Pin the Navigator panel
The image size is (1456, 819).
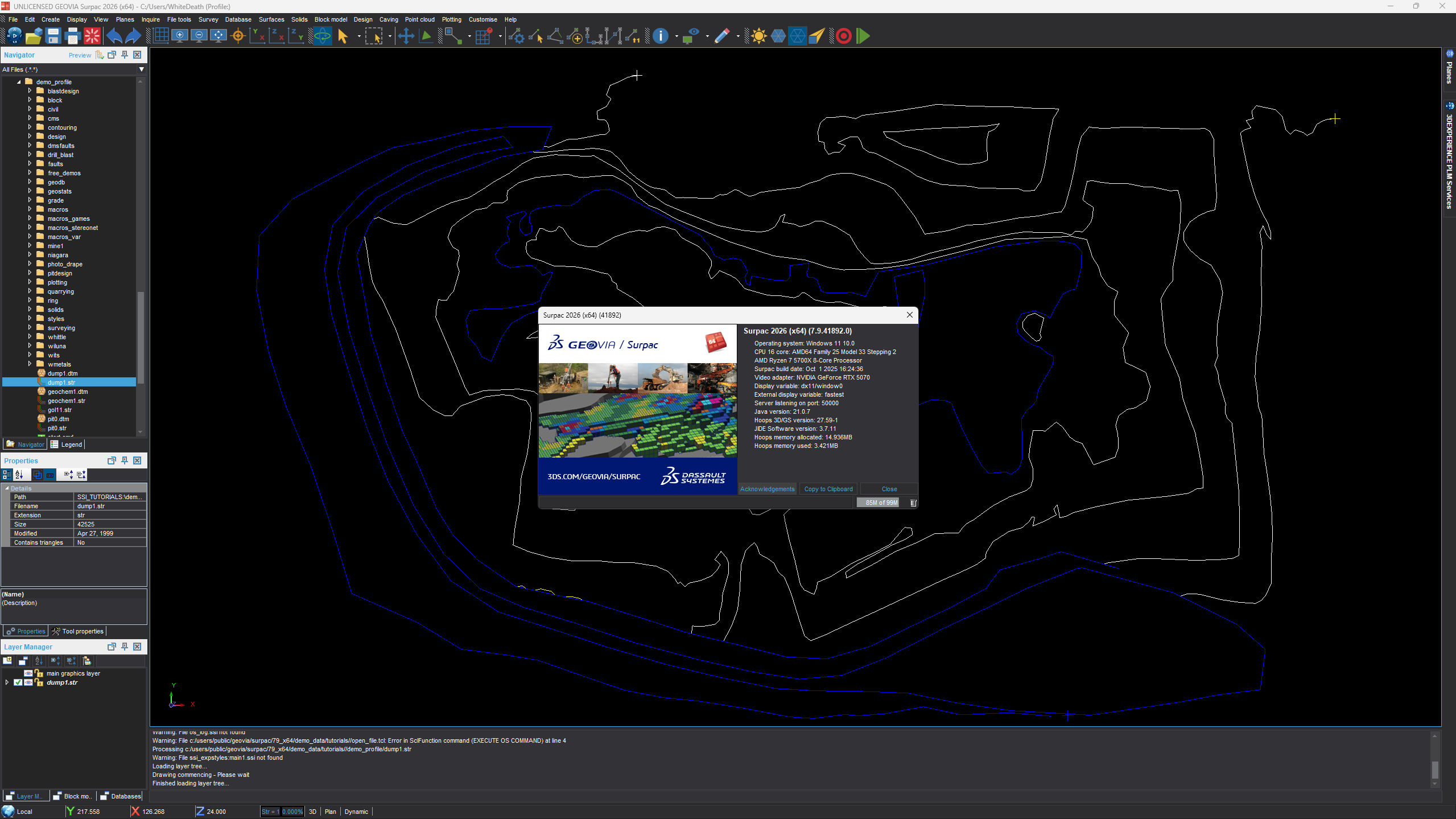click(x=125, y=55)
